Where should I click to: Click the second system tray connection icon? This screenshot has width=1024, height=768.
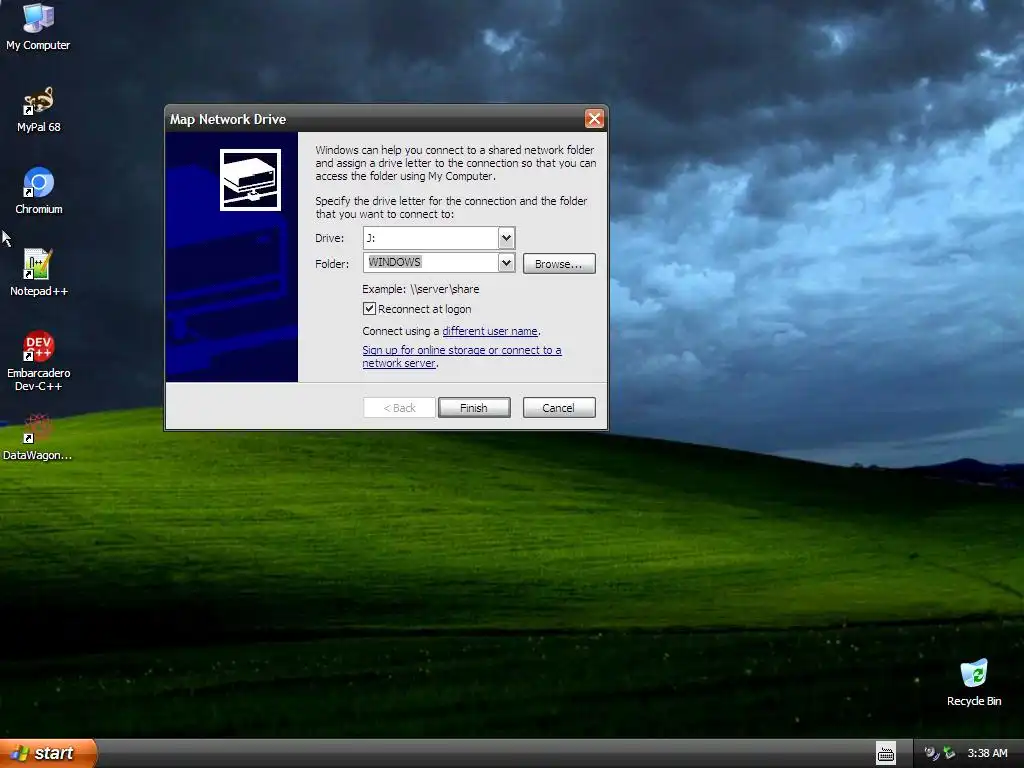[x=949, y=753]
